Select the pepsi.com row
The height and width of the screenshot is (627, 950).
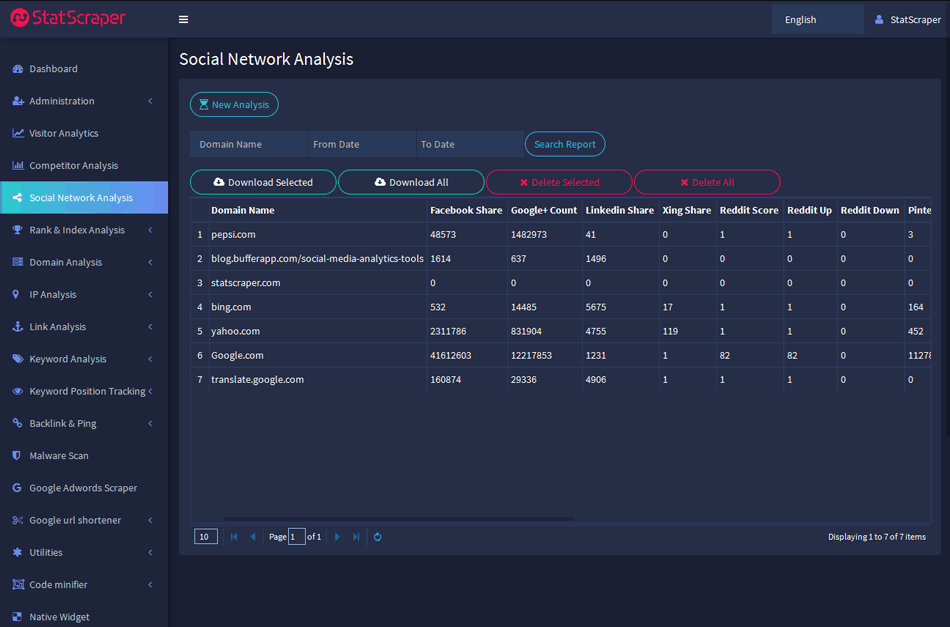(560, 234)
